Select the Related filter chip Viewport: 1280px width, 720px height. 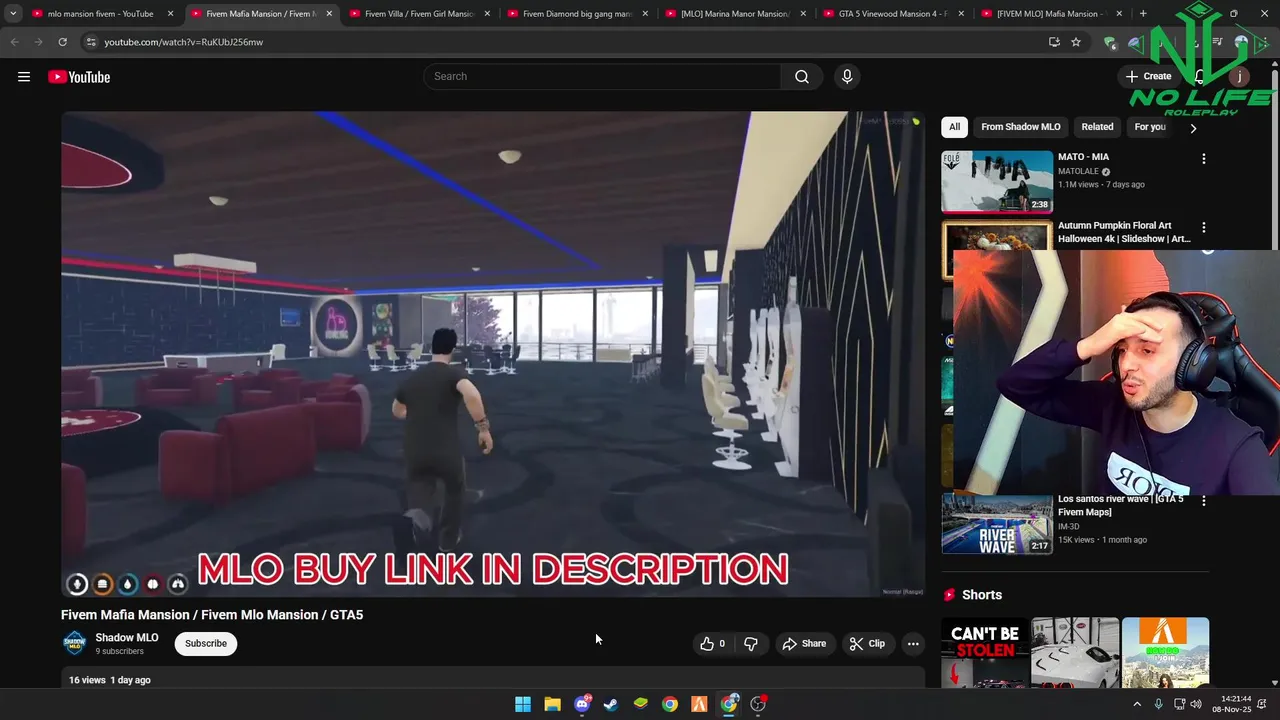[x=1097, y=127]
